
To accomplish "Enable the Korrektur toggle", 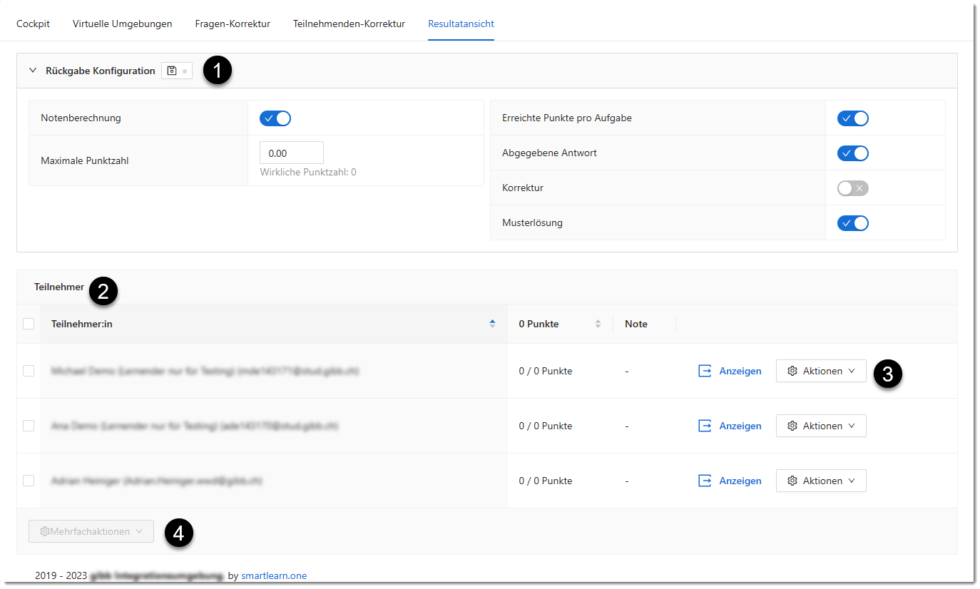I will (852, 187).
